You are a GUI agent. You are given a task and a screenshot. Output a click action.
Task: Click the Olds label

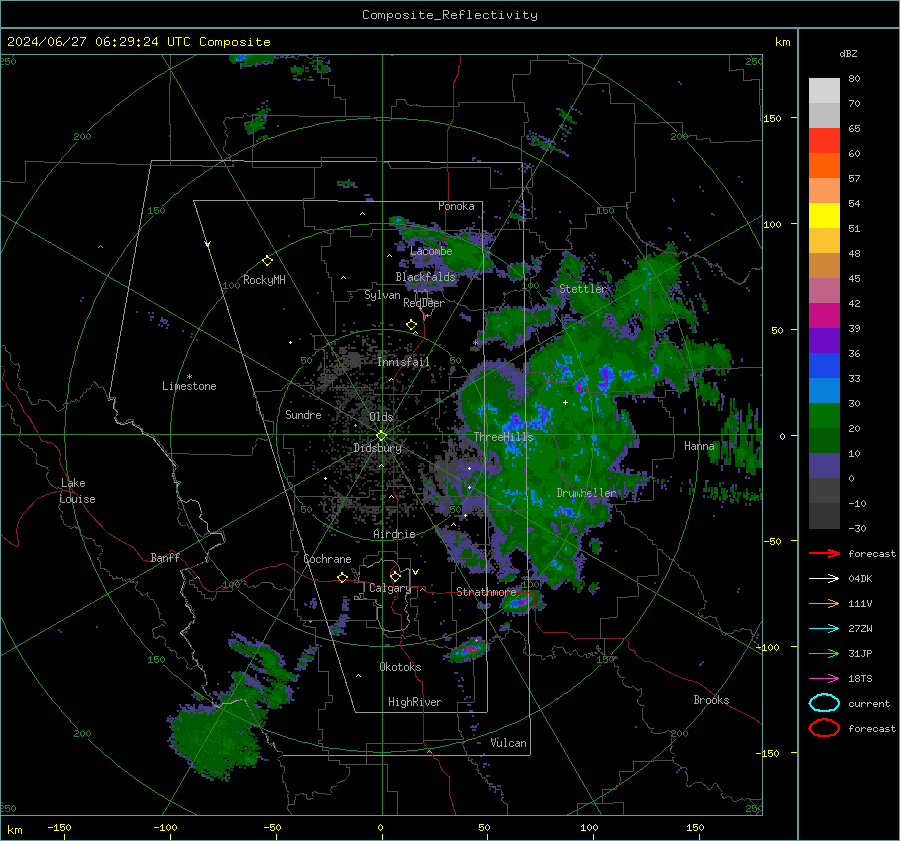click(381, 417)
